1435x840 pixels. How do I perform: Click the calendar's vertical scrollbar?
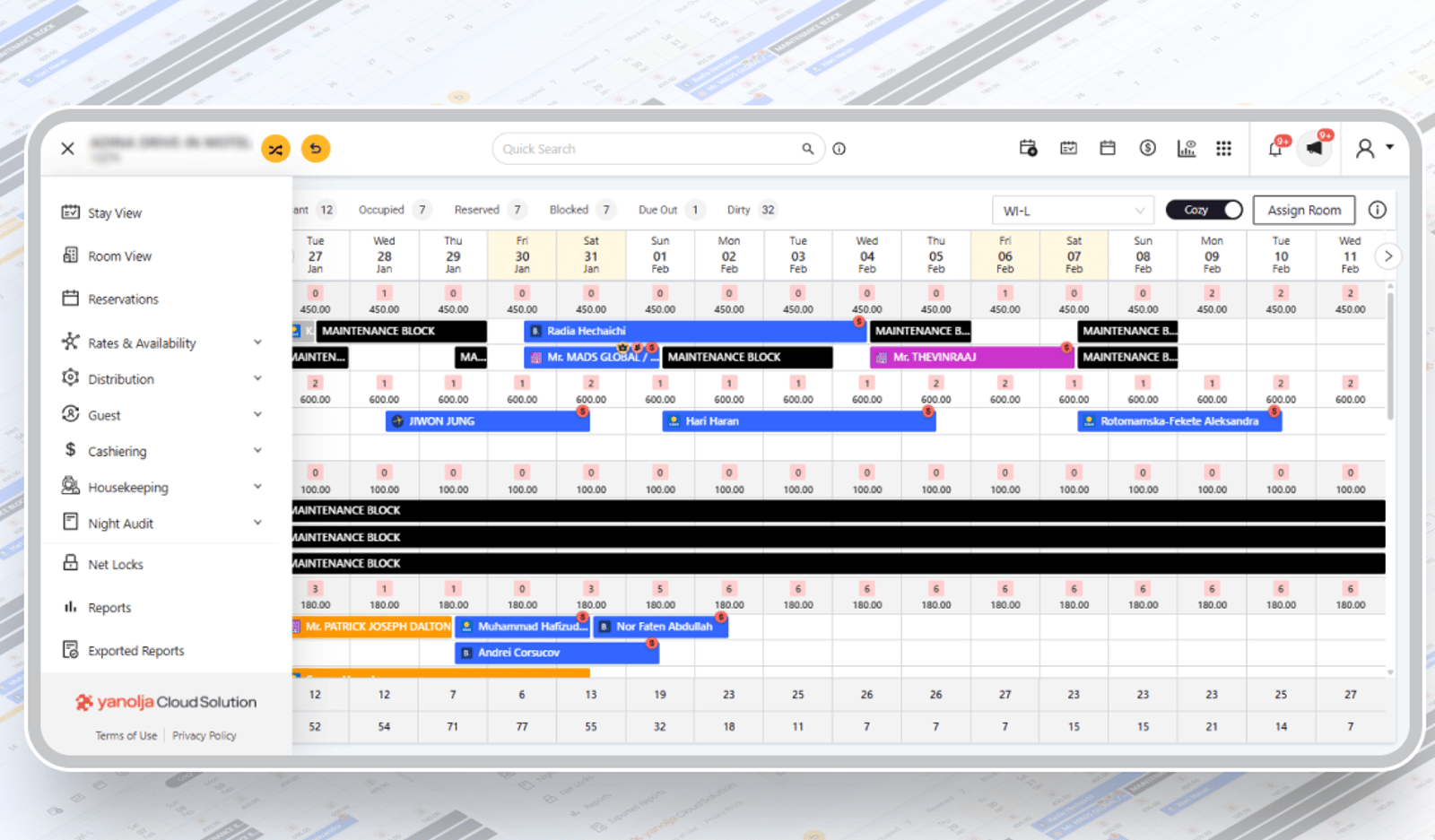(x=1390, y=353)
